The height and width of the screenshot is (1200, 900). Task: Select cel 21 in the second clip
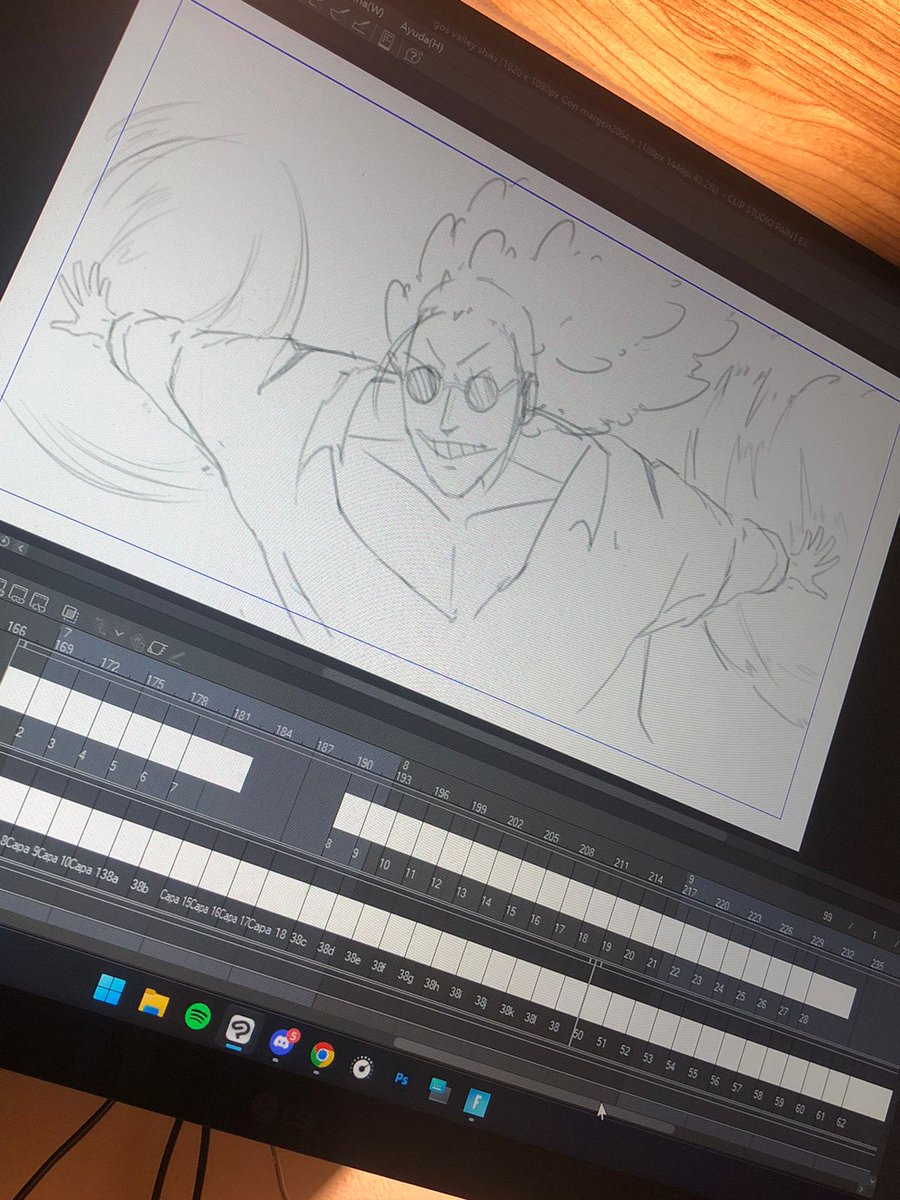tap(653, 964)
